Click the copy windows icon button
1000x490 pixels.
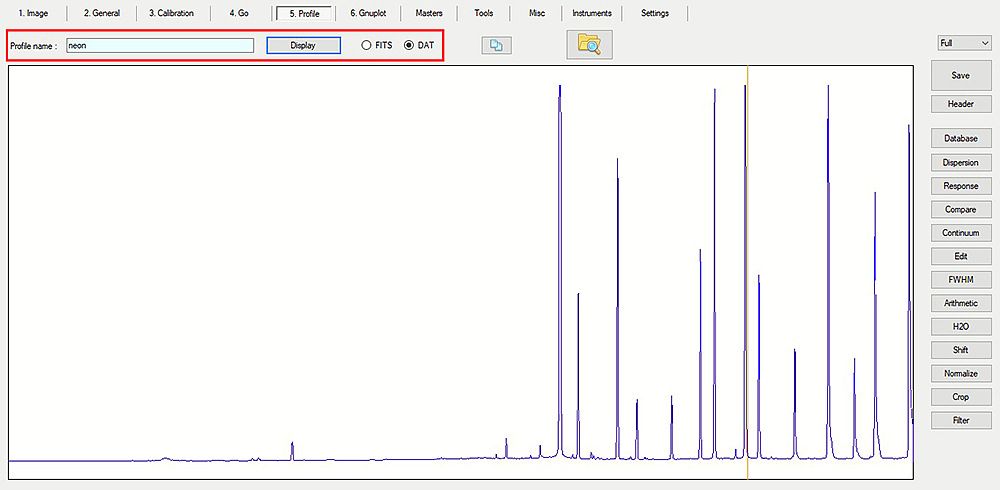(496, 45)
